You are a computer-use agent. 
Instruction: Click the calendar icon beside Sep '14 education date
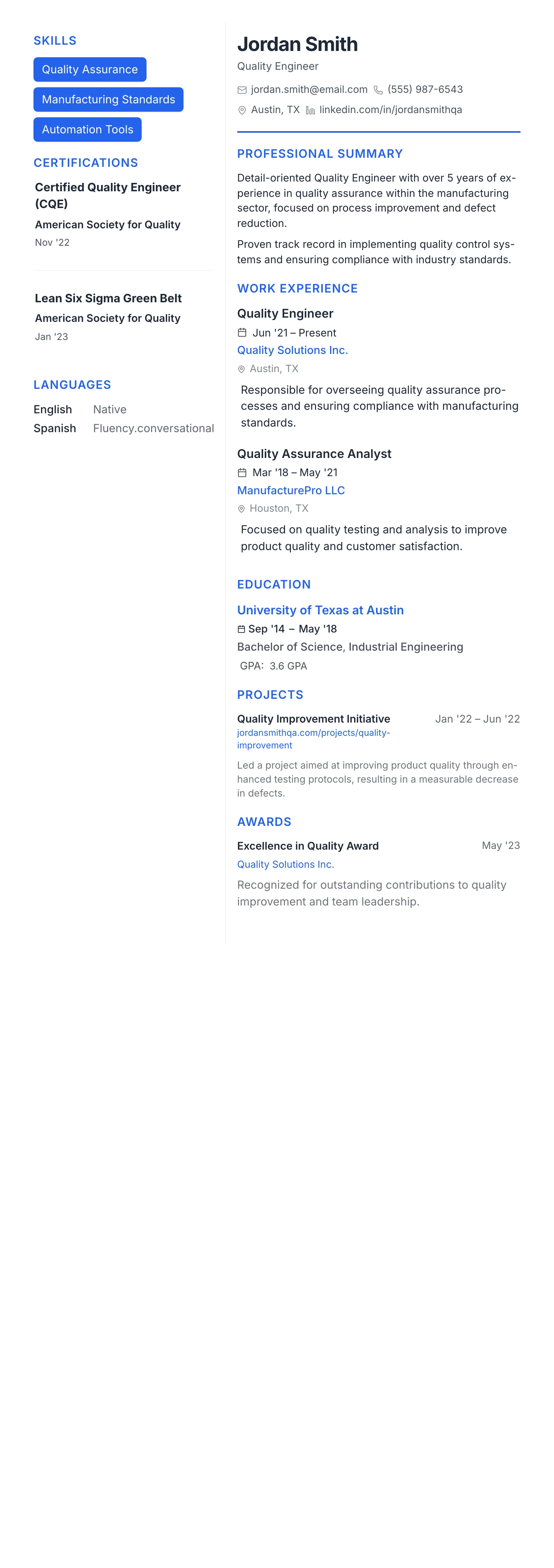(x=241, y=629)
